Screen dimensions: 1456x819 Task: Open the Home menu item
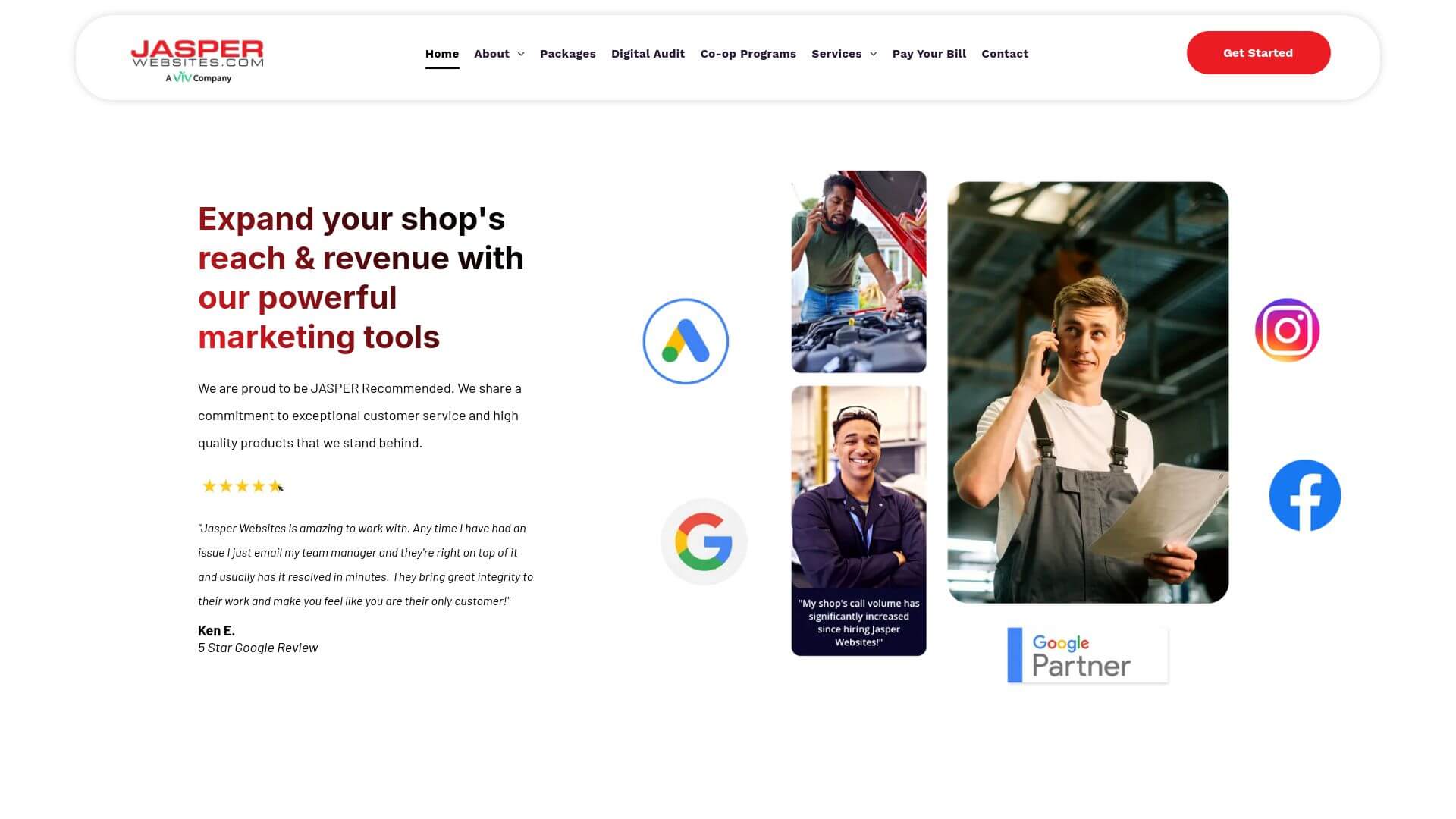442,54
